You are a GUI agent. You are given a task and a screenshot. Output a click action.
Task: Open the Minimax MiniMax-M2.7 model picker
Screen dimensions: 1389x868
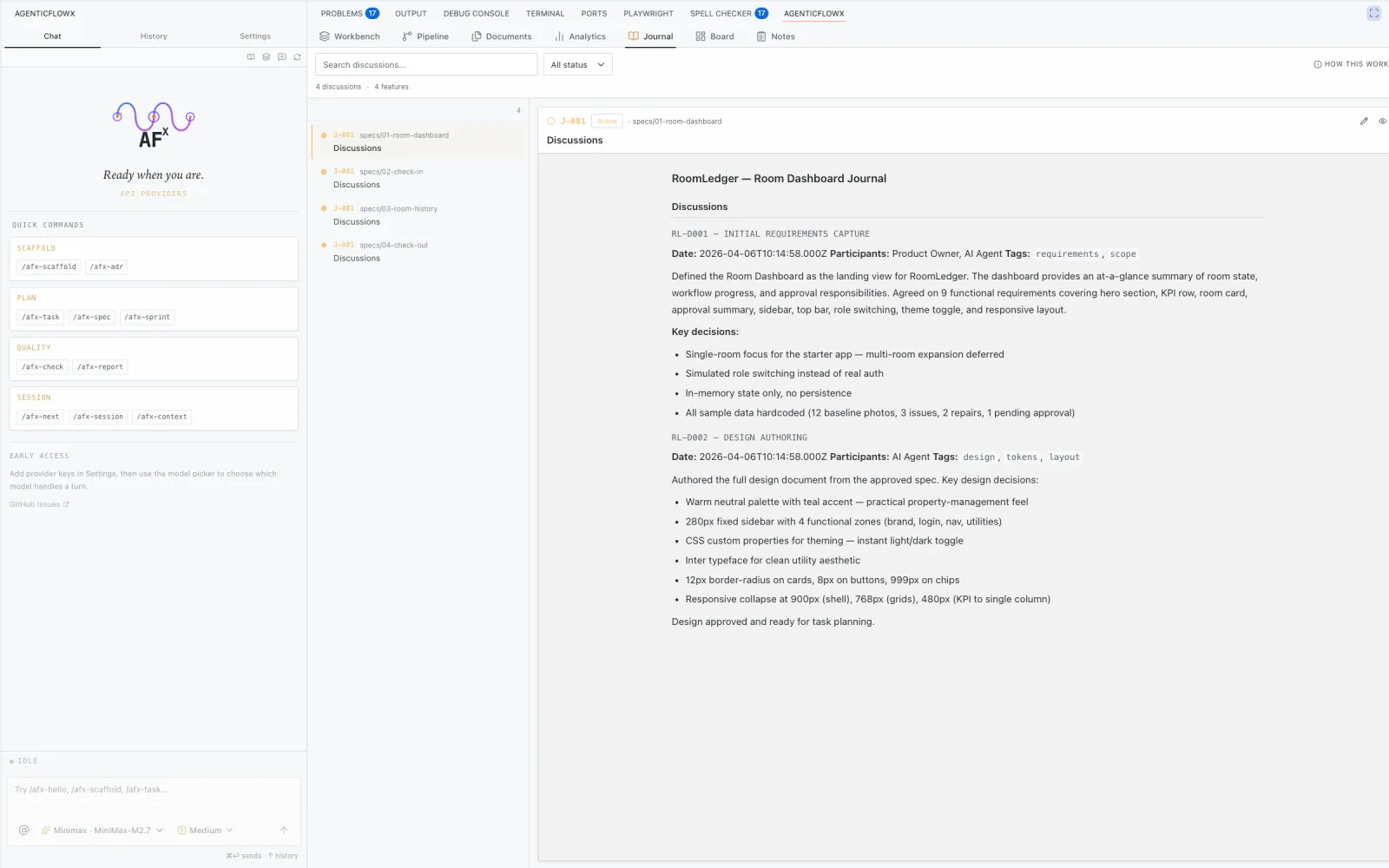[x=102, y=830]
